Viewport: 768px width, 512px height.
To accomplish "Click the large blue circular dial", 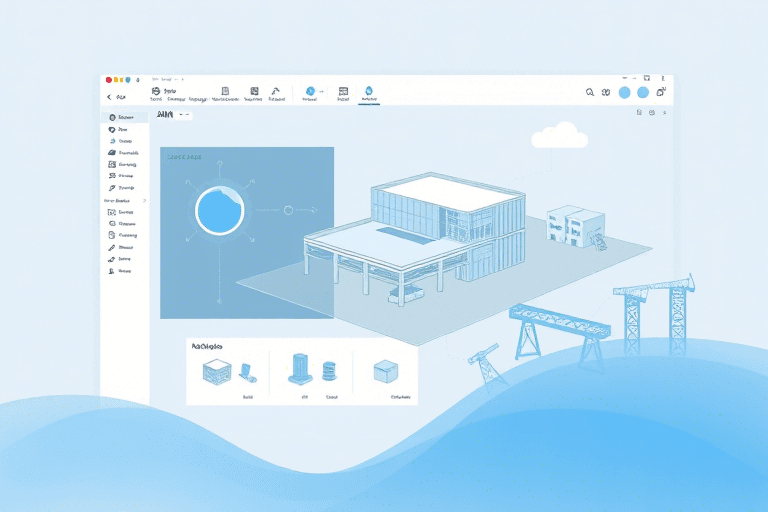I will 220,211.
